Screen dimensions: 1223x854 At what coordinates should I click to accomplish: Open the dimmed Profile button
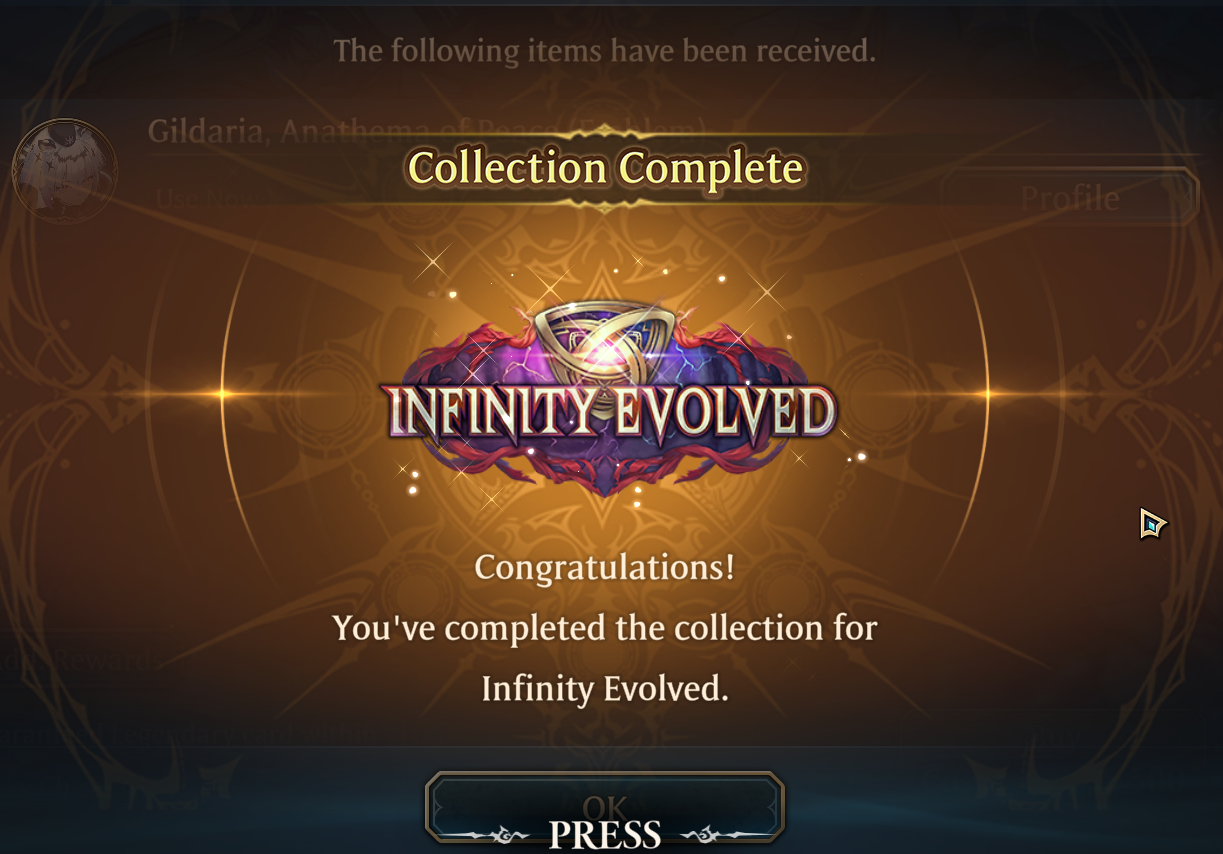(x=1069, y=197)
